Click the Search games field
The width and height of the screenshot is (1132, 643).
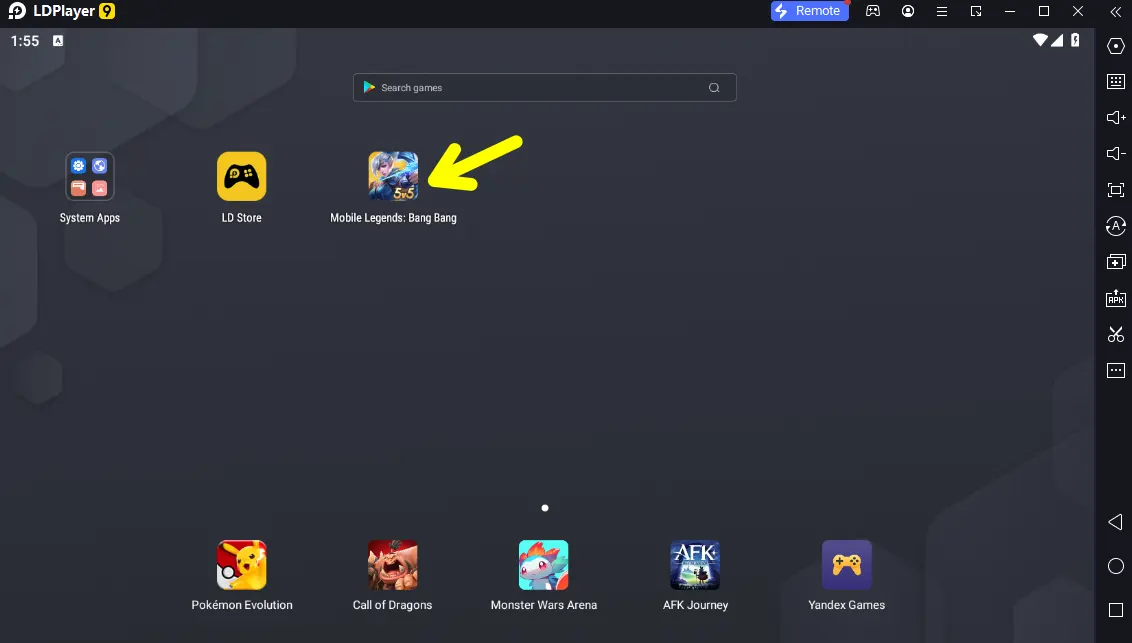pos(545,87)
